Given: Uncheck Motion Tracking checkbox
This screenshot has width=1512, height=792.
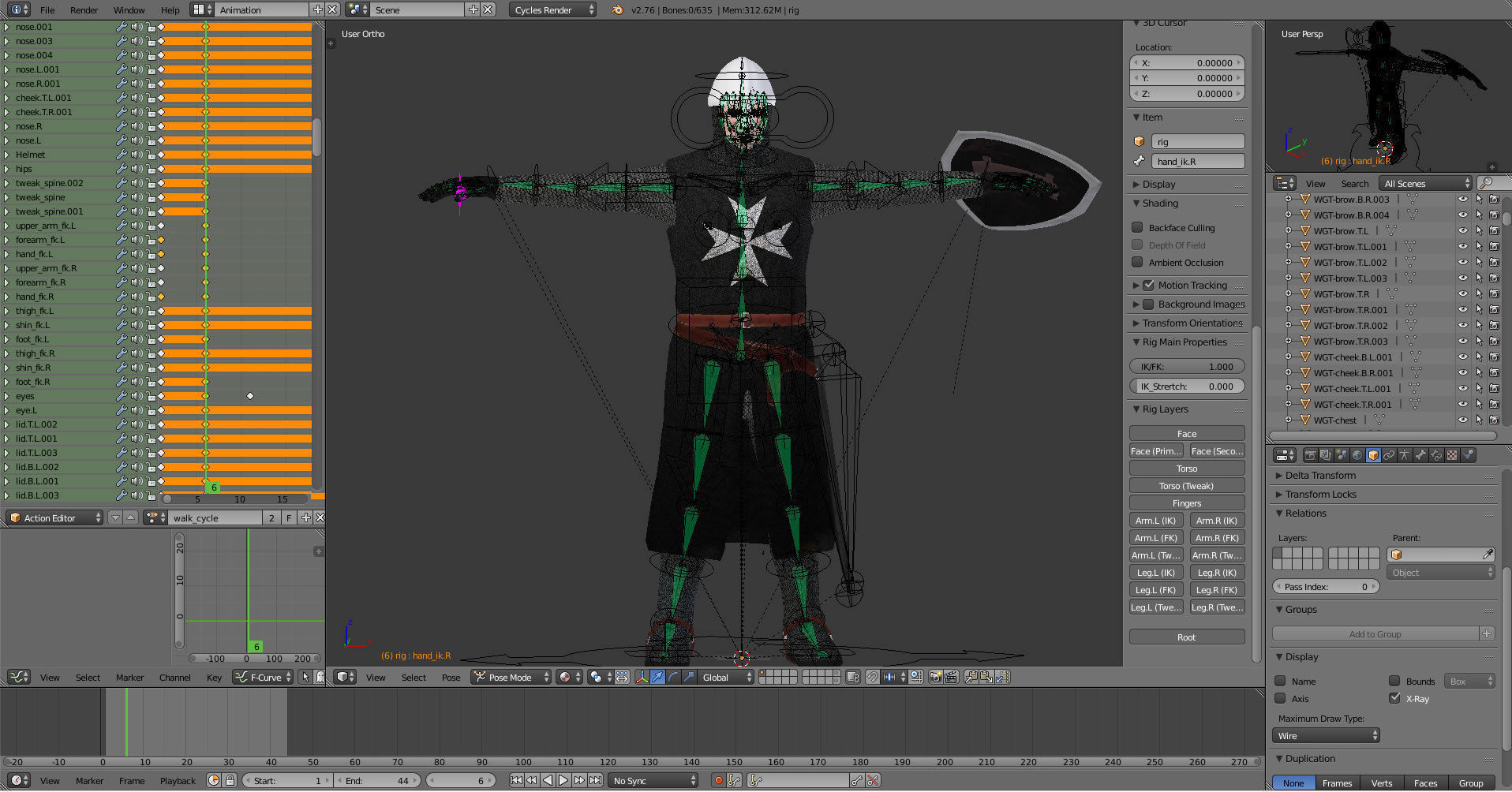Looking at the screenshot, I should 1149,285.
